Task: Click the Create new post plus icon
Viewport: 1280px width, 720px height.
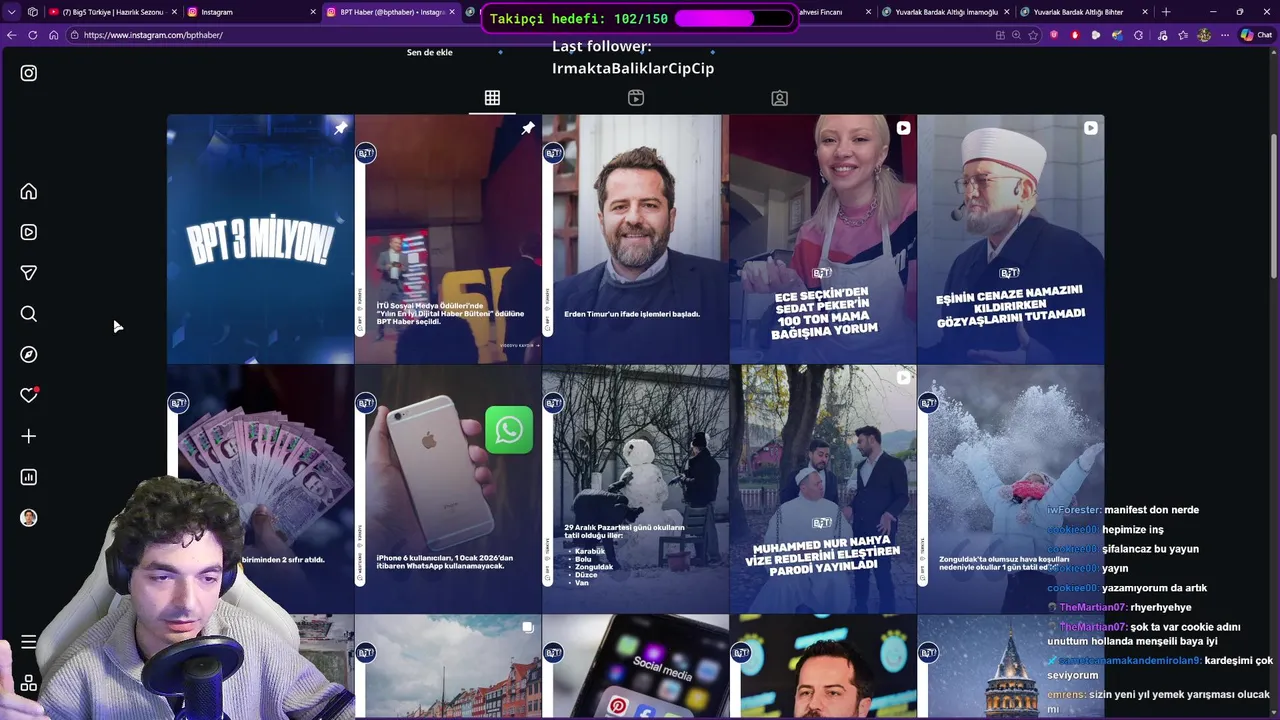Action: (x=29, y=436)
